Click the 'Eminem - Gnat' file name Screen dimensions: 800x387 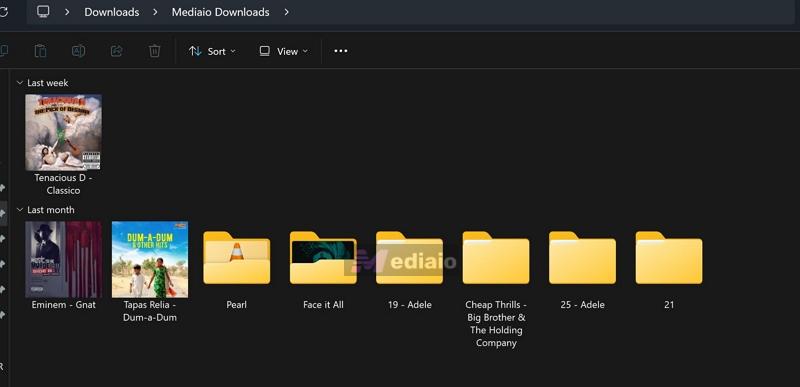(x=63, y=305)
